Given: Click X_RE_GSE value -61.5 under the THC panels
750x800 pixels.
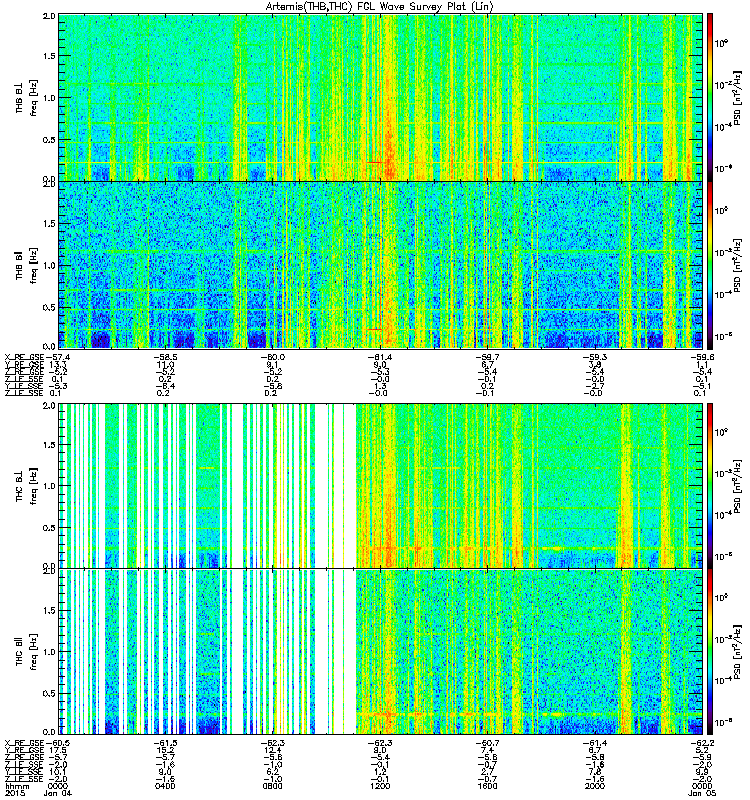Looking at the screenshot, I should pos(165,743).
